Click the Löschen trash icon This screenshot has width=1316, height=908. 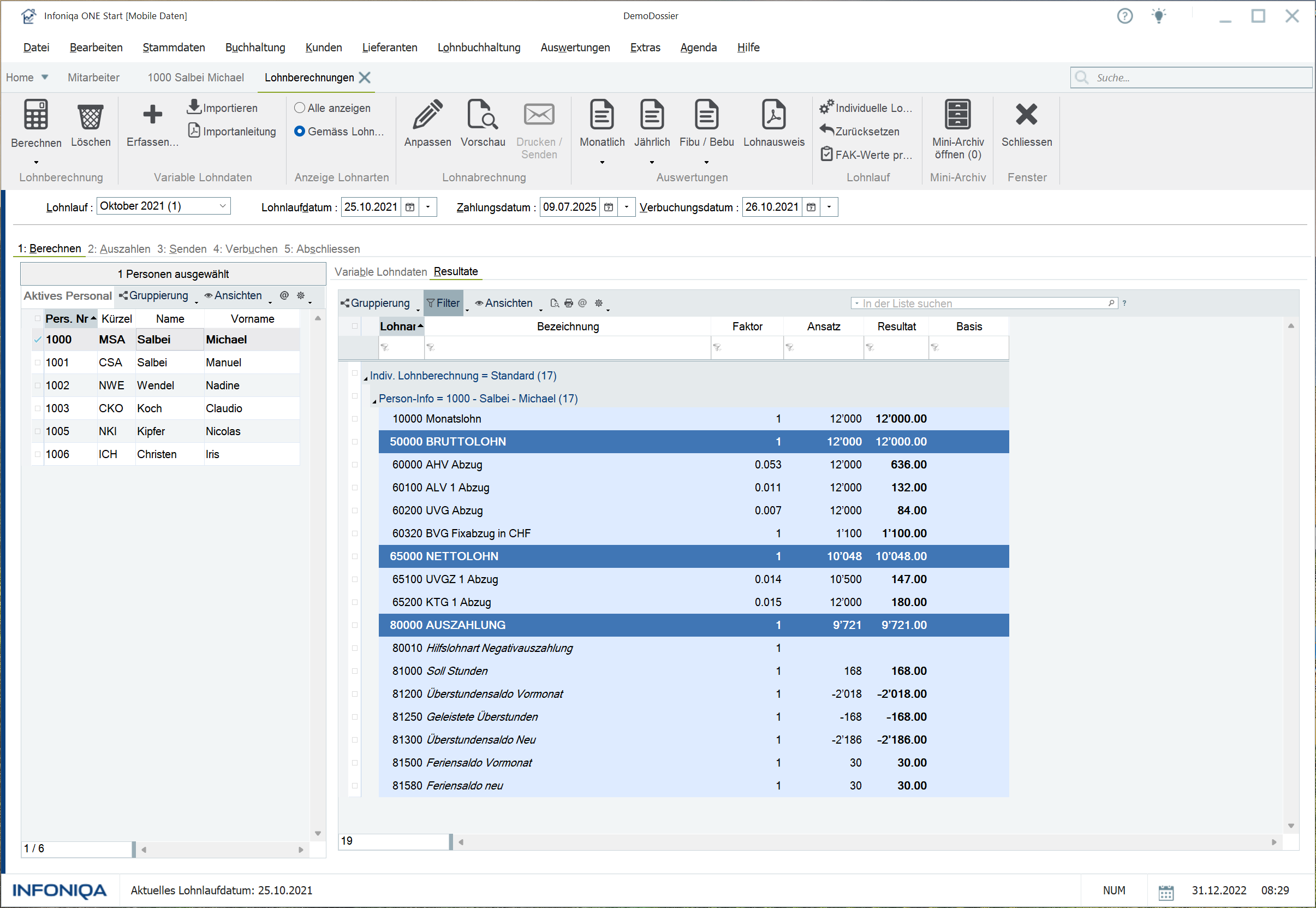[x=91, y=116]
